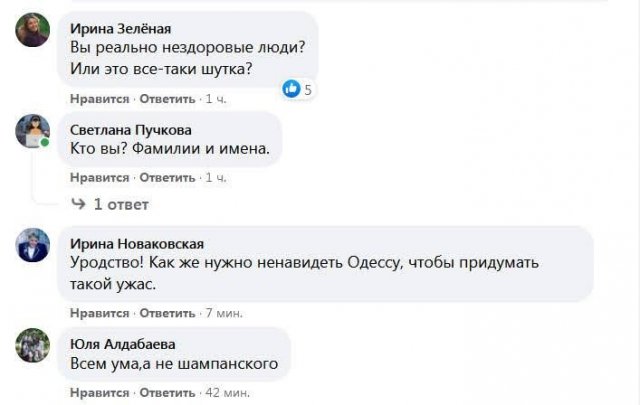Like Ирина Новаковская's comment
The height and width of the screenshot is (405, 640).
click(x=99, y=313)
